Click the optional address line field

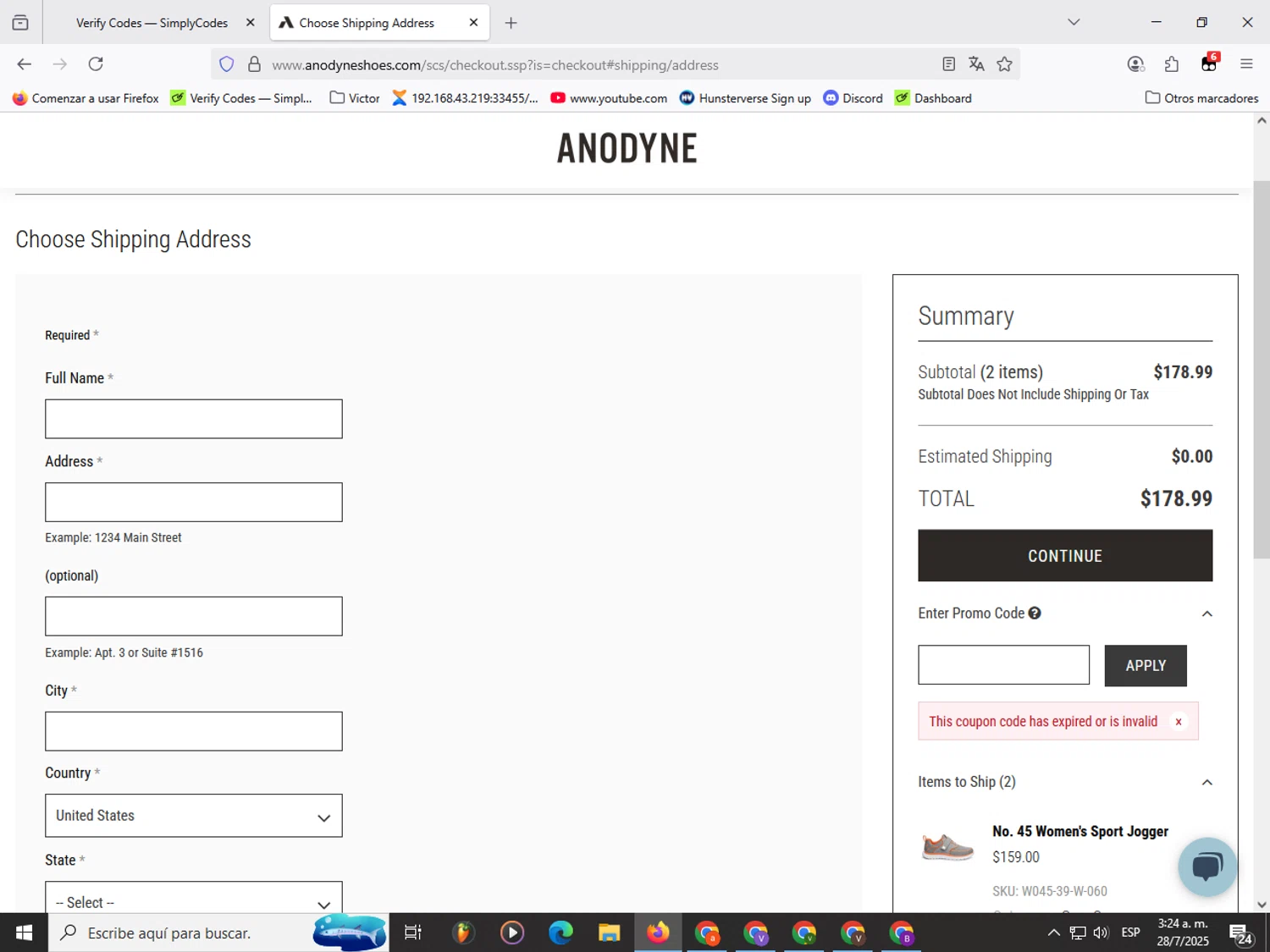194,616
